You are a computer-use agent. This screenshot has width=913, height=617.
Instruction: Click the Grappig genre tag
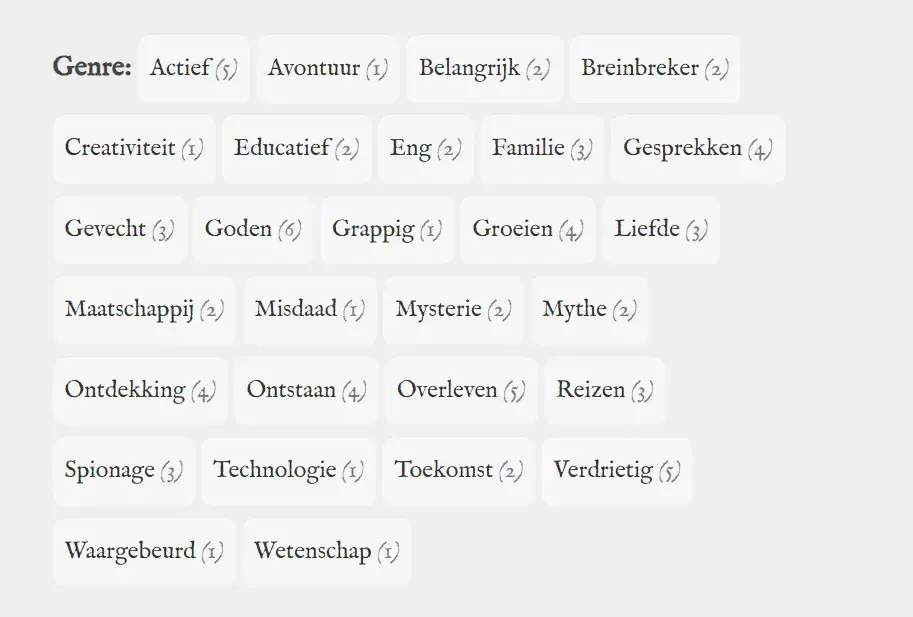[386, 230]
